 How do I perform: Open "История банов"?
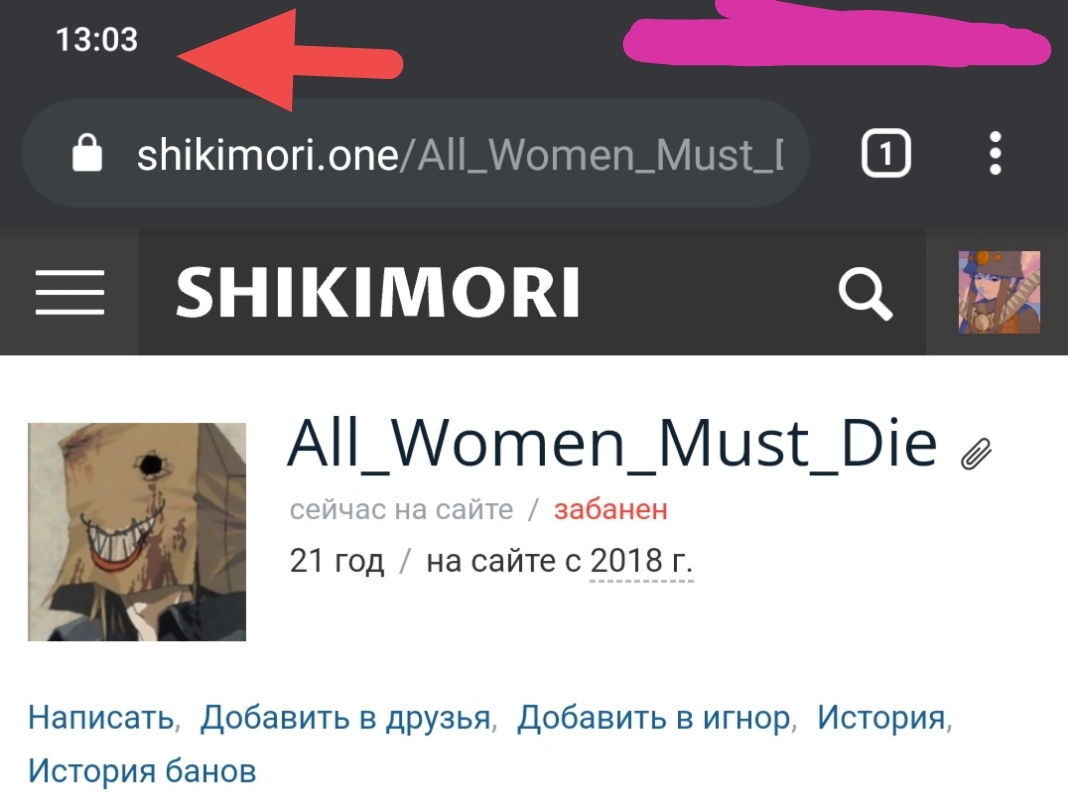(142, 771)
